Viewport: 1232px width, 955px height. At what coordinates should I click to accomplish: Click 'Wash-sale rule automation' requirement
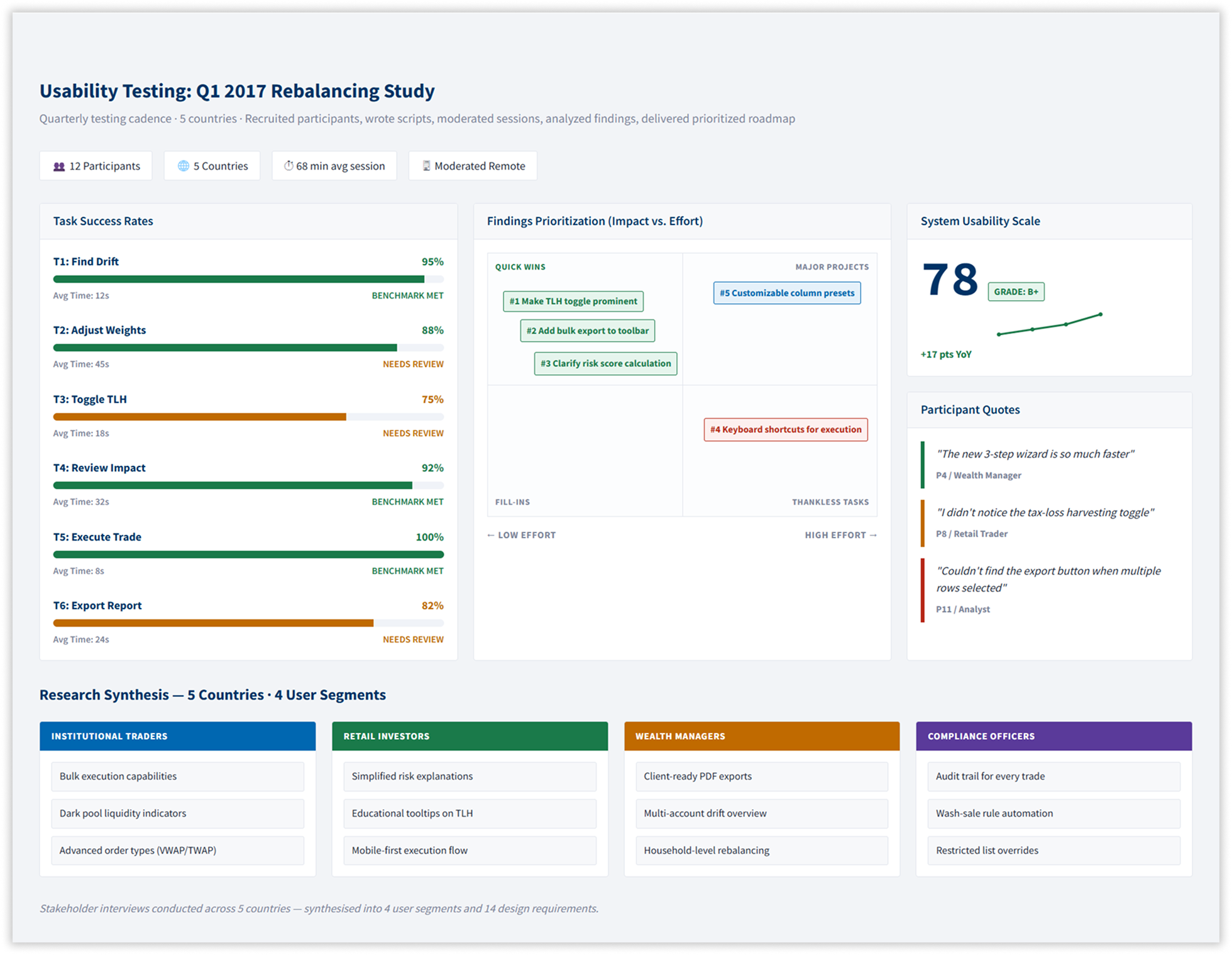1053,814
